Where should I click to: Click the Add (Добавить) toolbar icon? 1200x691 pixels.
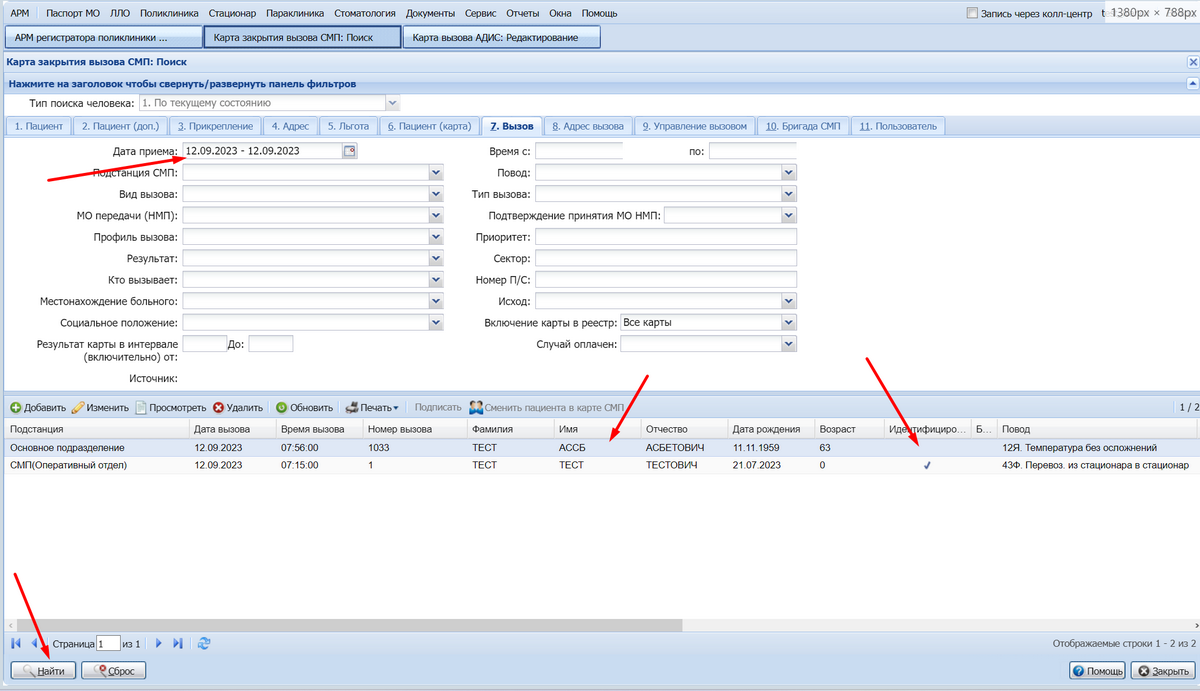16,408
